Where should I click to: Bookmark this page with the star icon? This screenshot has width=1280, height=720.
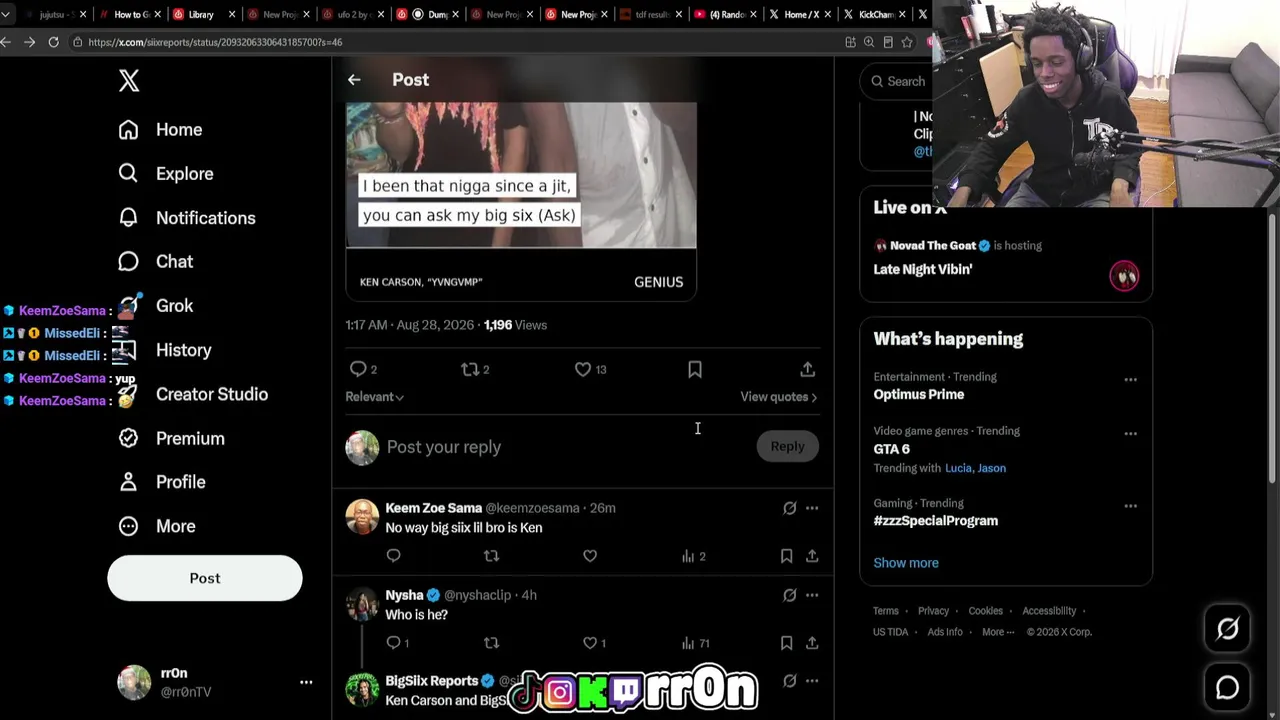pyautogui.click(x=907, y=42)
